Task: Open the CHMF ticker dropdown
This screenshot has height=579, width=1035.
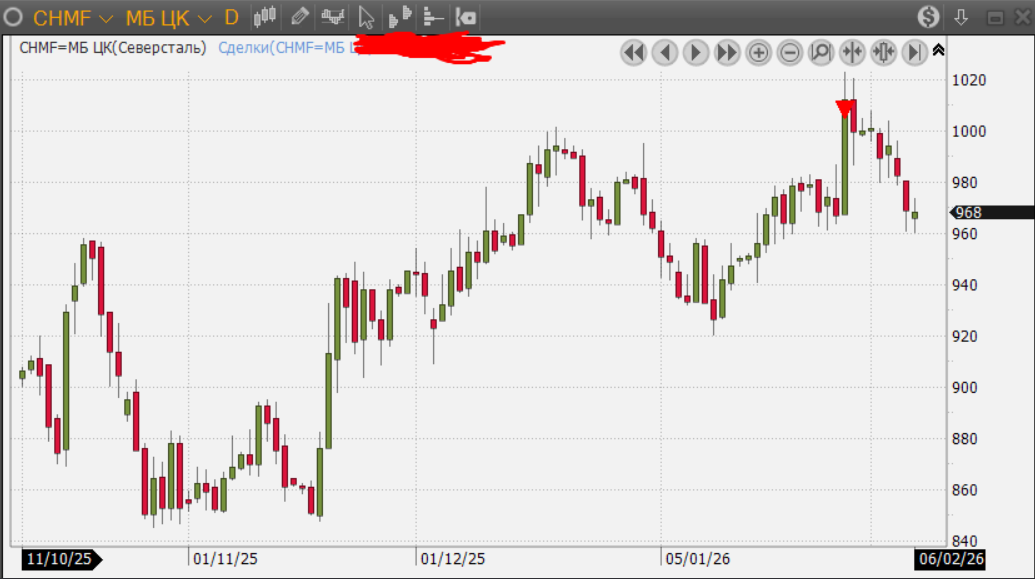Action: (106, 18)
